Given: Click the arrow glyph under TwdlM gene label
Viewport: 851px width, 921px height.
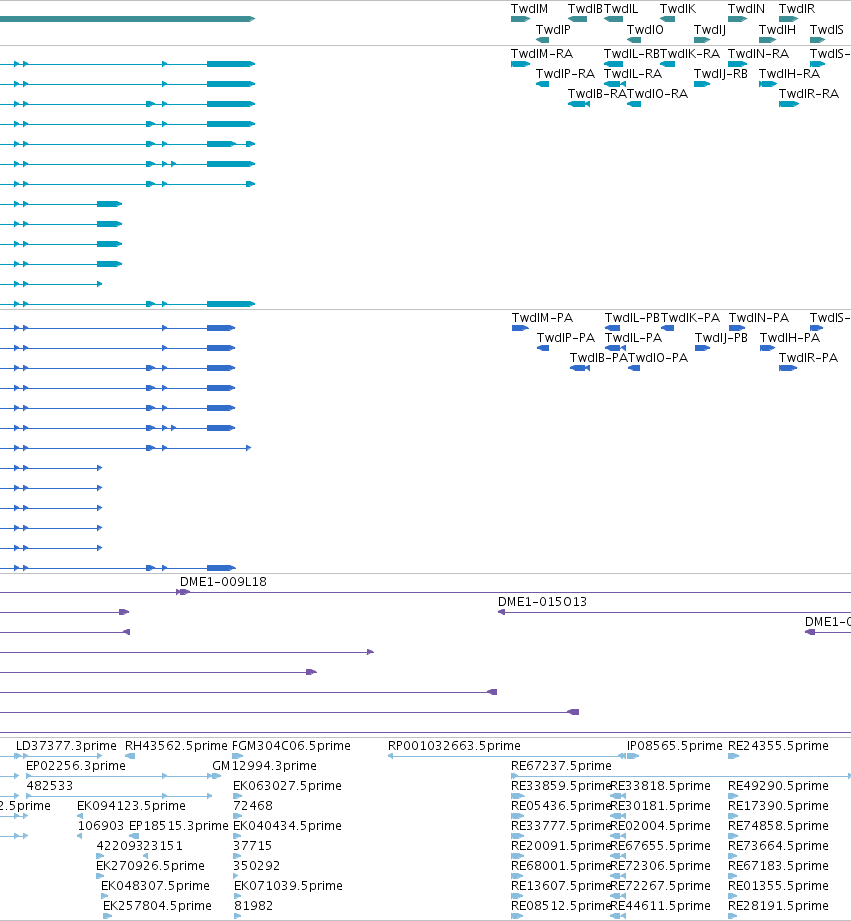Looking at the screenshot, I should (520, 19).
